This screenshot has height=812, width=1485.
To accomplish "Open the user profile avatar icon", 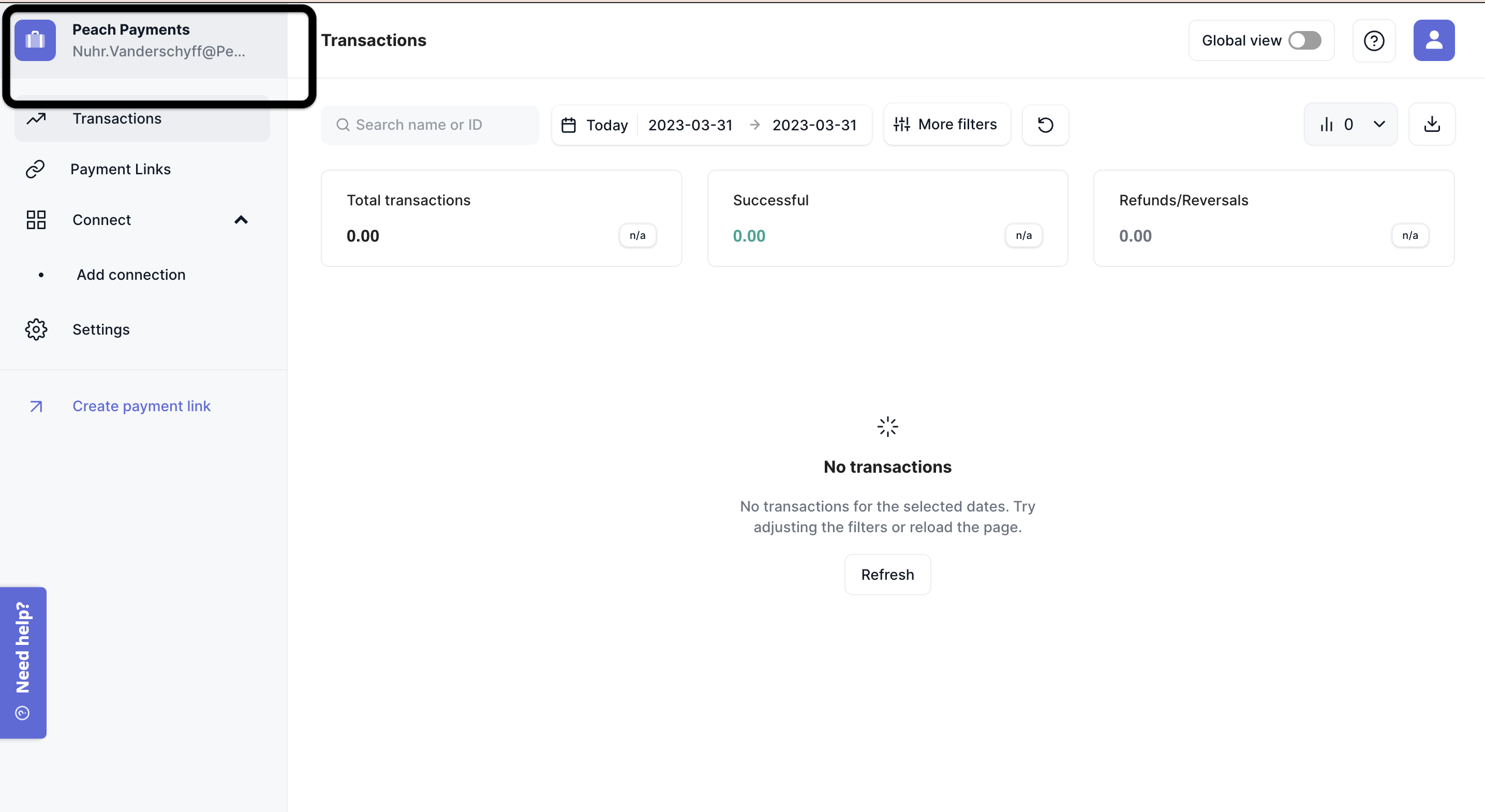I will click(x=1433, y=41).
